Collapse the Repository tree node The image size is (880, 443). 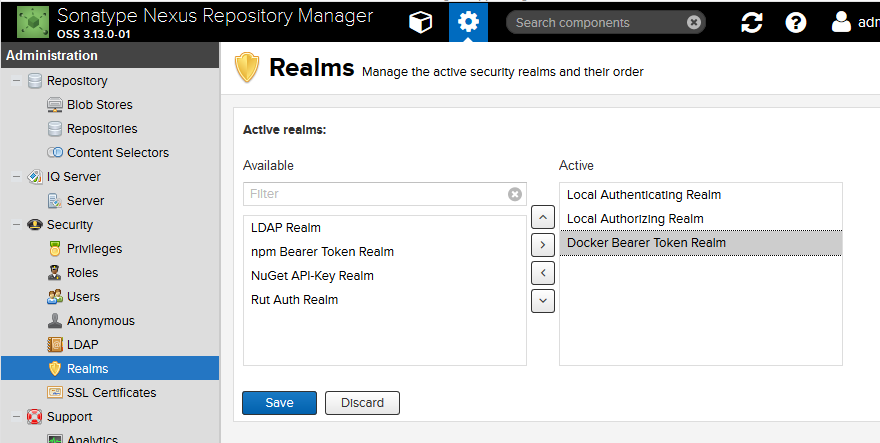17,81
